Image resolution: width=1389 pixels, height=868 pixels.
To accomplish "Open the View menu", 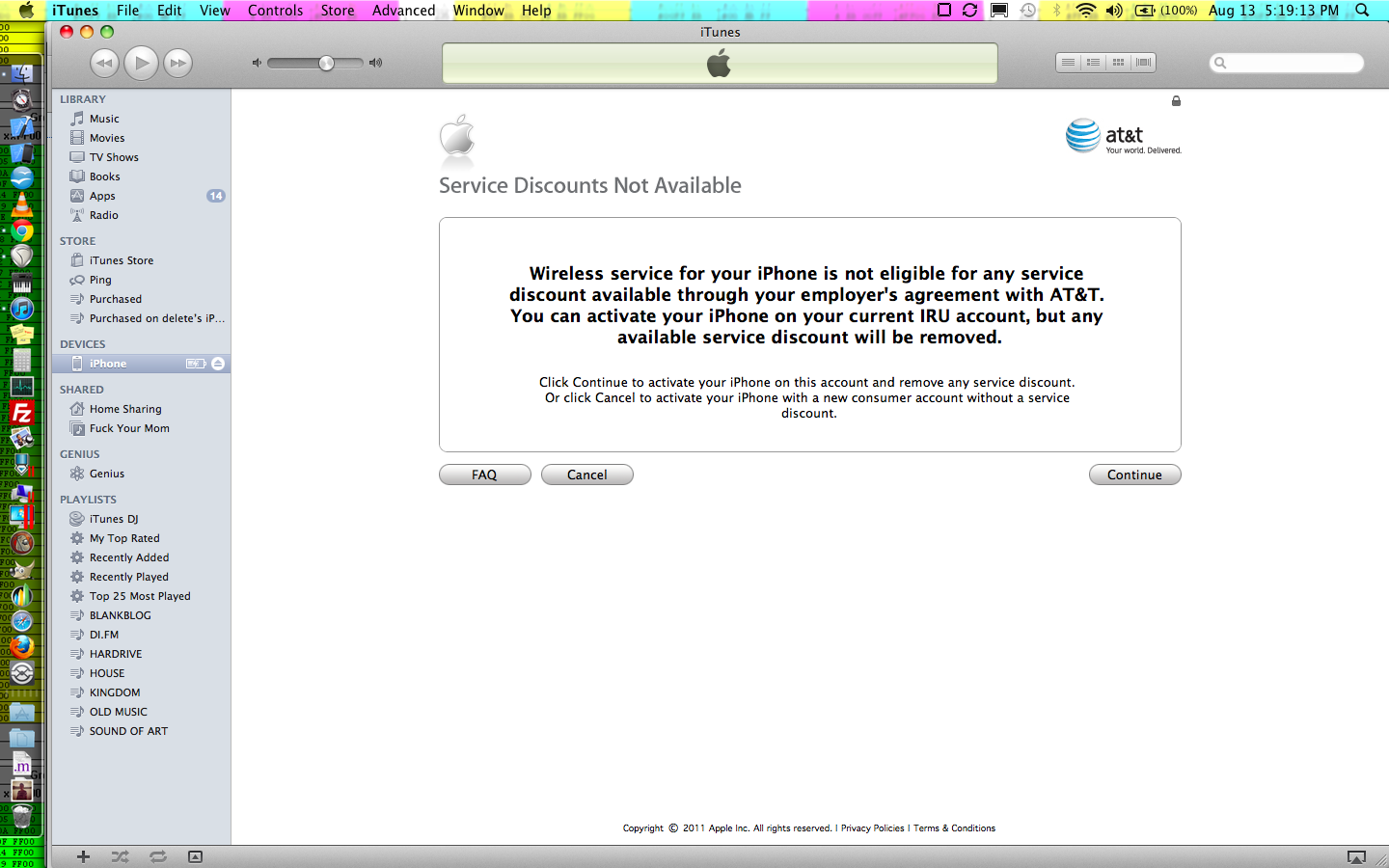I will (x=214, y=11).
